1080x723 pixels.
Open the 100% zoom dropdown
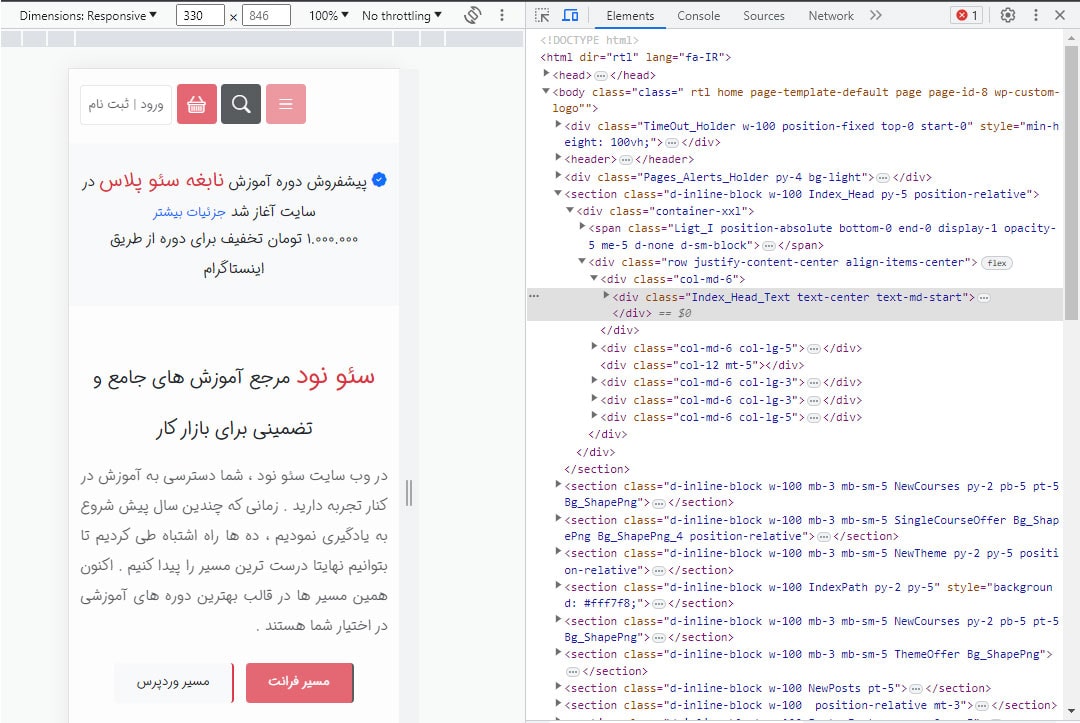point(329,15)
